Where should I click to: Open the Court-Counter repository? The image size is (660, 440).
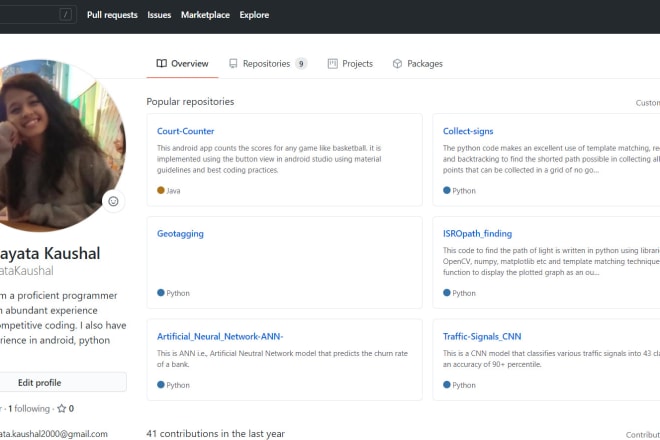[x=186, y=131]
